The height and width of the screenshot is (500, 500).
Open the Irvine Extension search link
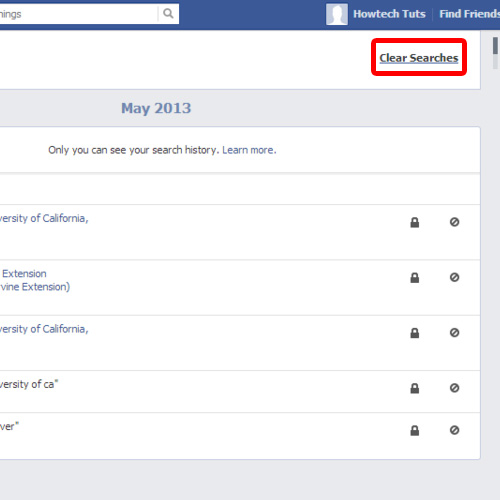click(x=35, y=280)
